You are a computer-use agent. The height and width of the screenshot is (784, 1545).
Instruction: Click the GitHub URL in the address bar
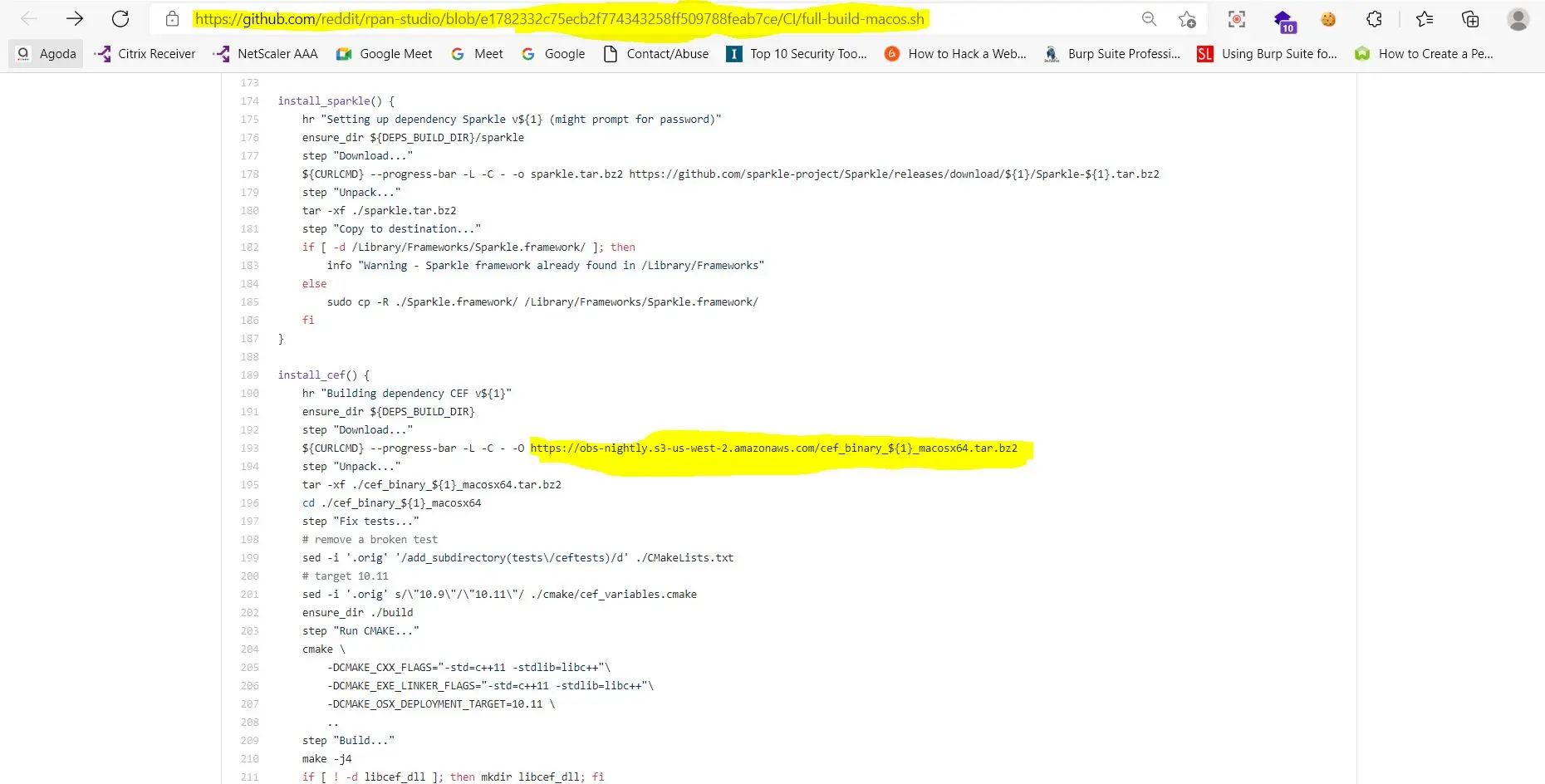(559, 18)
